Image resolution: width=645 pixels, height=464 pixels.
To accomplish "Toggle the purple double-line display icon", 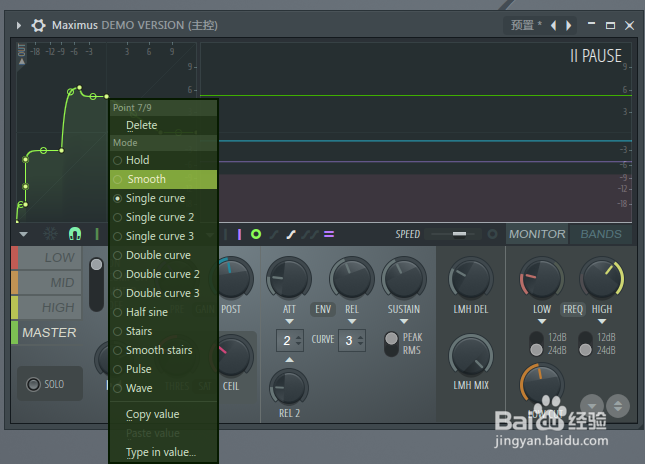I will click(329, 234).
